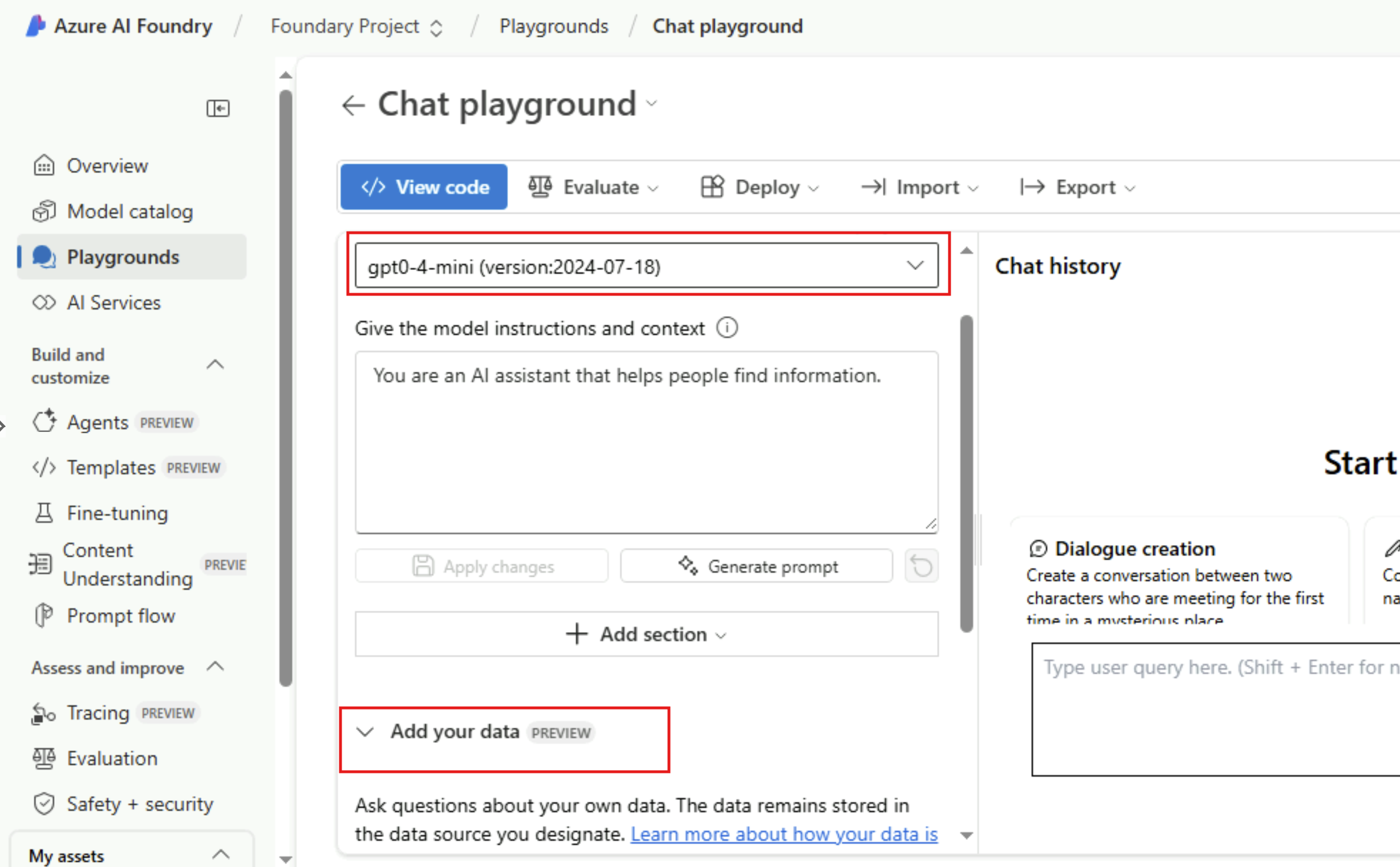Click the user query input box

(1215, 710)
